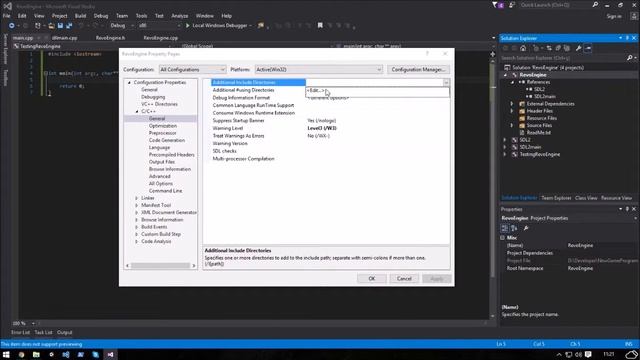This screenshot has height=360, width=640.
Task: Expand the Build Events node
Action: [x=136, y=227]
